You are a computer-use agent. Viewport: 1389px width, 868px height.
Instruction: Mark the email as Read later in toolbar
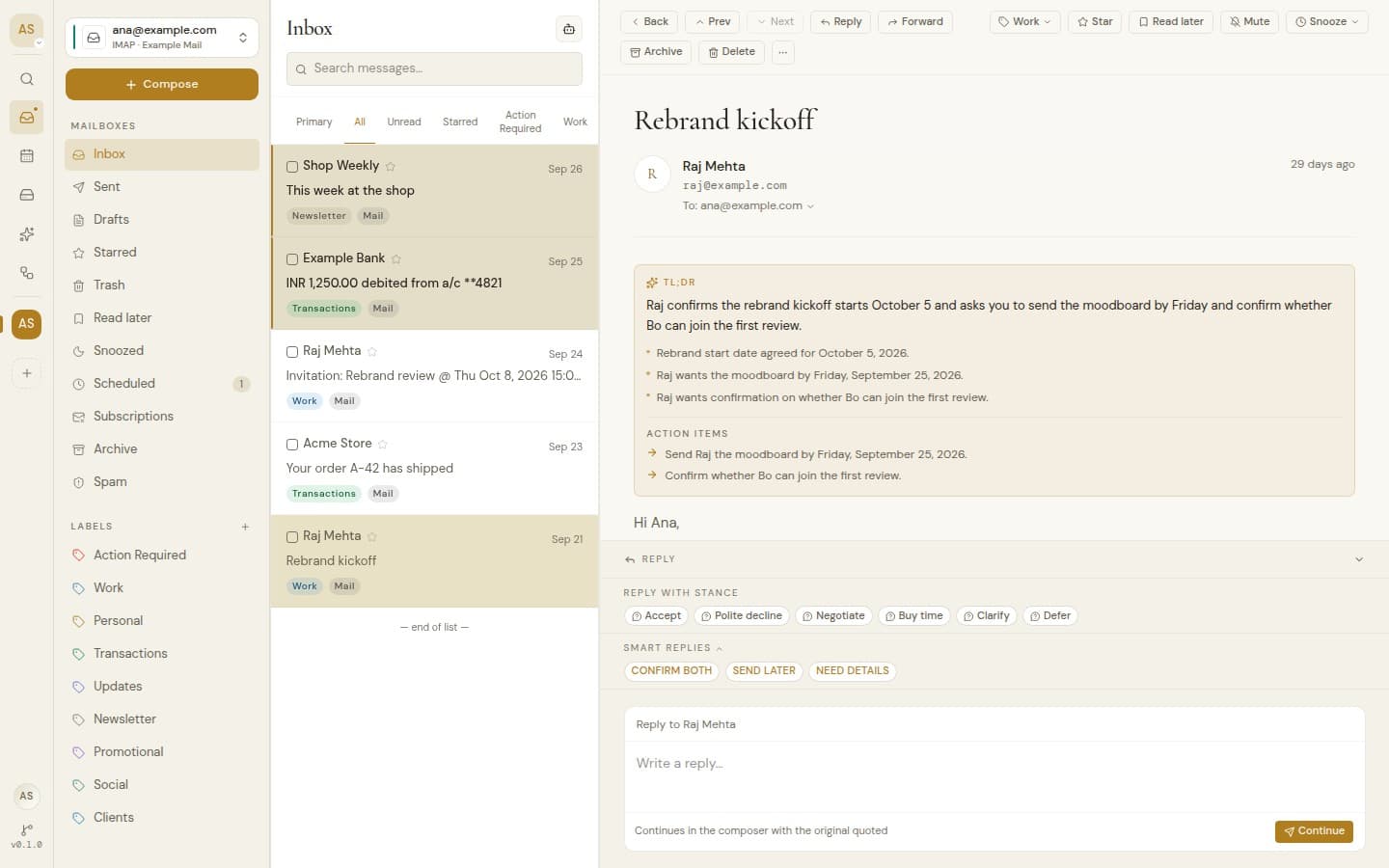coord(1170,22)
